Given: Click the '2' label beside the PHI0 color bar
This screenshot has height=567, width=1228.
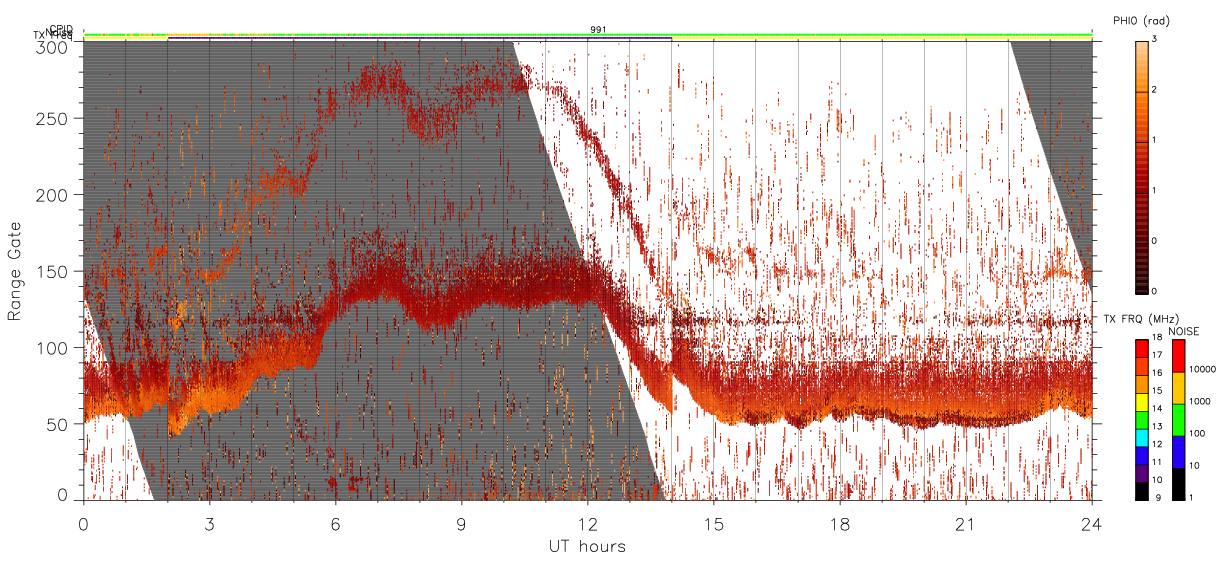Looking at the screenshot, I should tap(1156, 91).
